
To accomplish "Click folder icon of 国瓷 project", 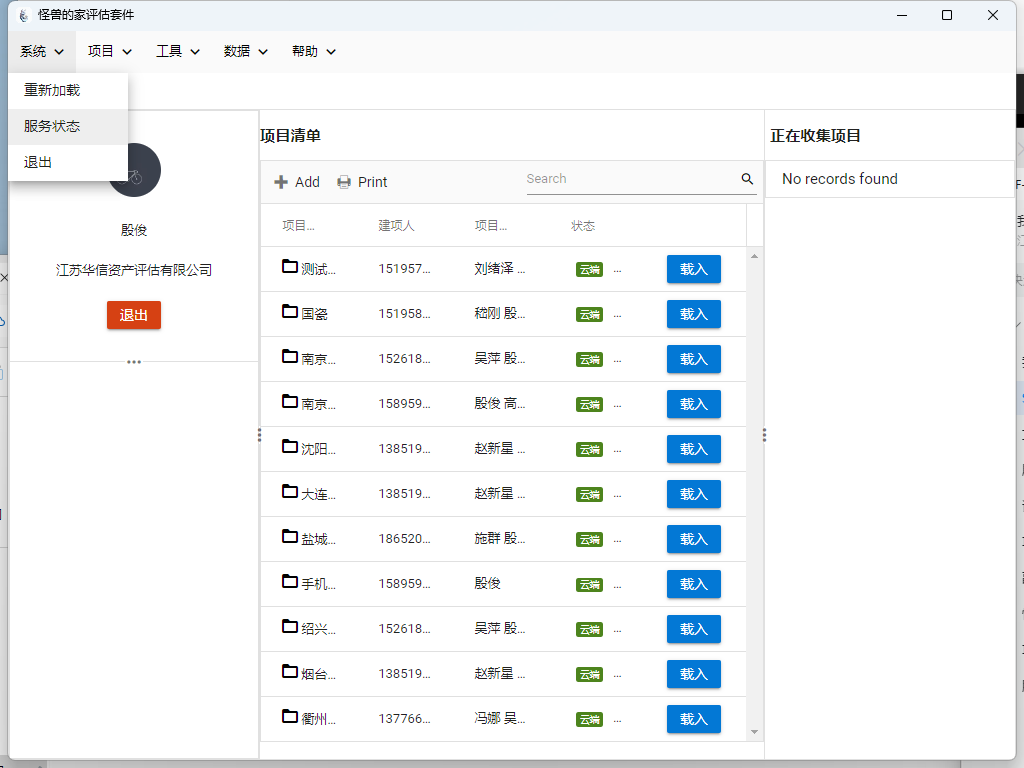I will point(290,312).
